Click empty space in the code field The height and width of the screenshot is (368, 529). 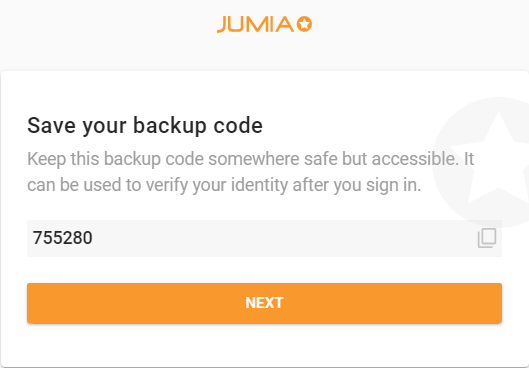coord(283,238)
